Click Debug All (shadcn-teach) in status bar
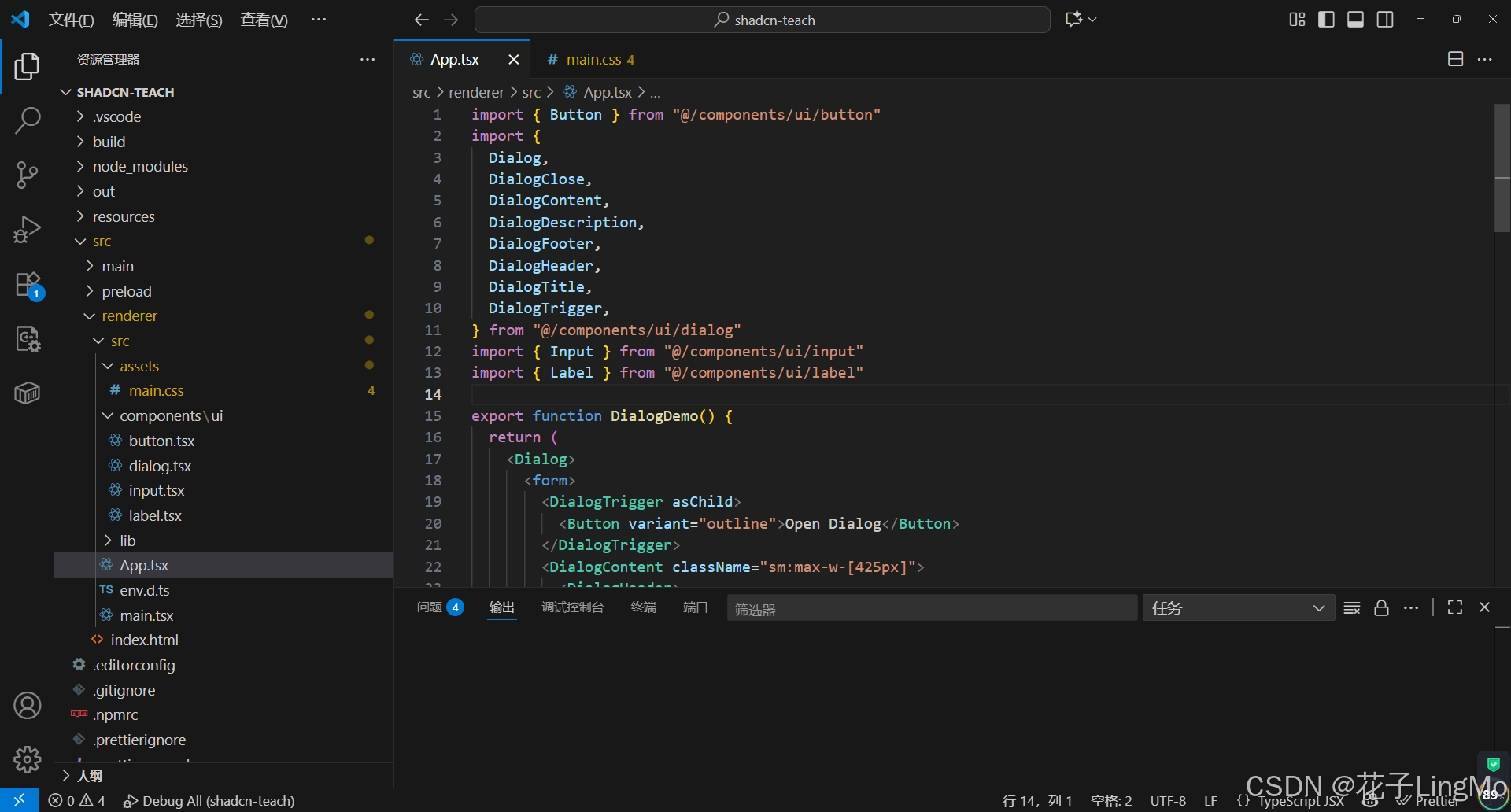 (209, 800)
